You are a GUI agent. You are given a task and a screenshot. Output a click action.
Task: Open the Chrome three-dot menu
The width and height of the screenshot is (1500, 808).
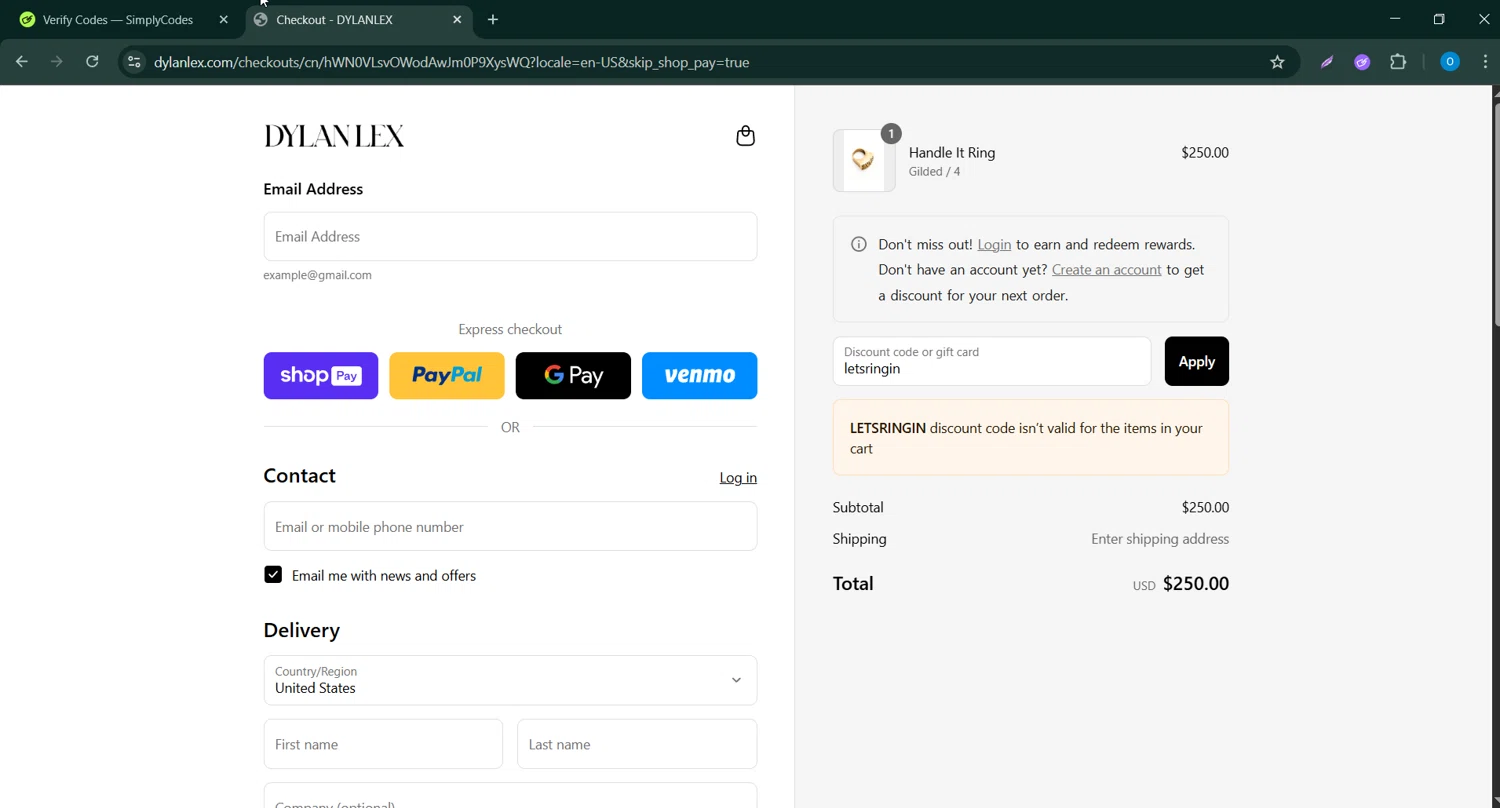tap(1483, 62)
